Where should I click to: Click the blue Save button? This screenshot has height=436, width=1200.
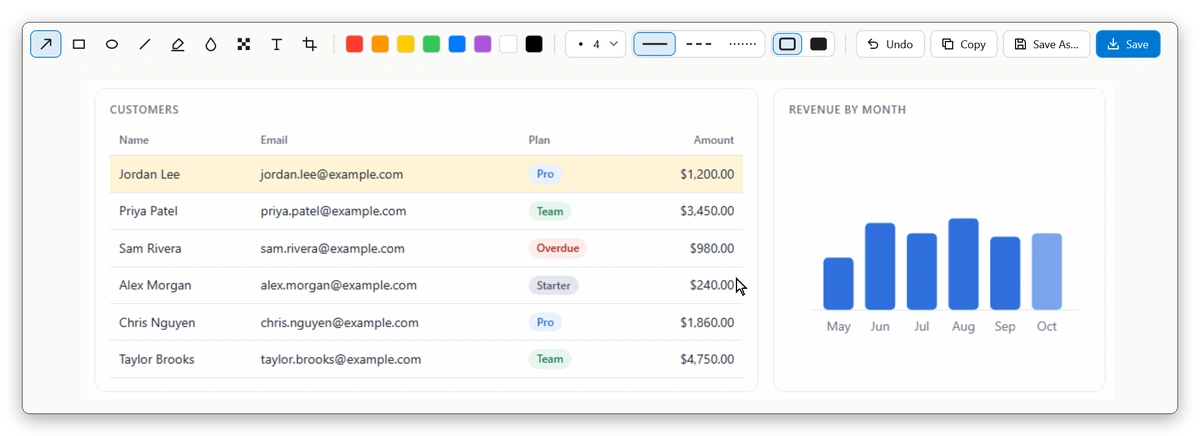pyautogui.click(x=1128, y=44)
